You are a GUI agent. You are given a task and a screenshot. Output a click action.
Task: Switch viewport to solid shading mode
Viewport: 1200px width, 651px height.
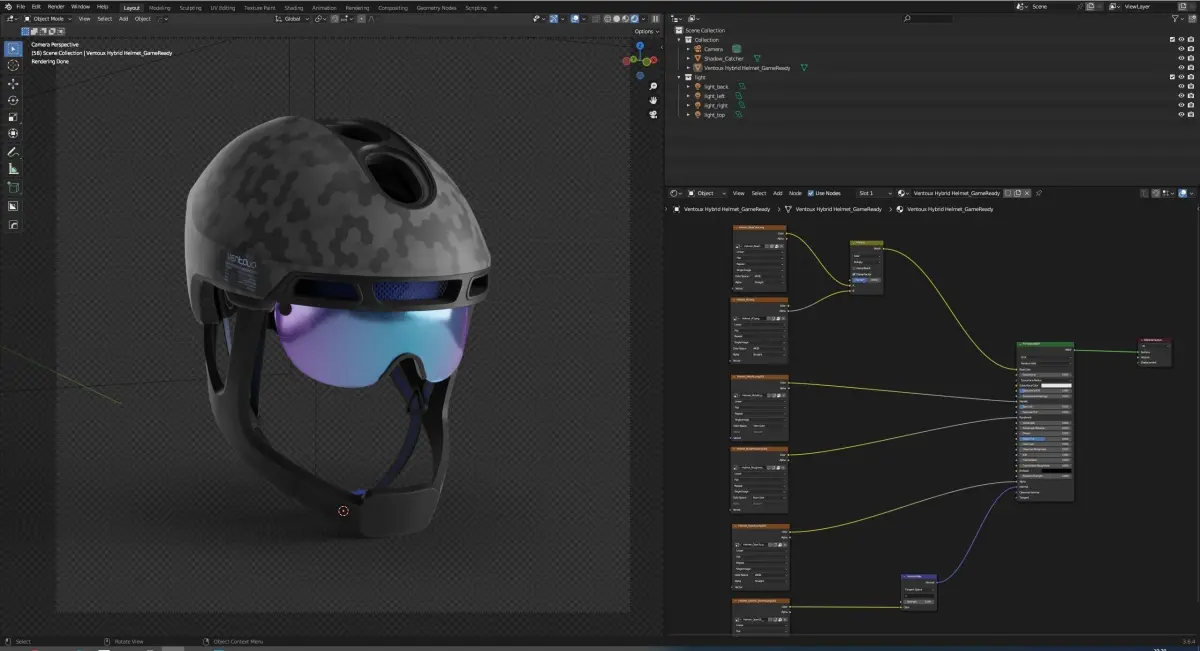click(x=618, y=18)
